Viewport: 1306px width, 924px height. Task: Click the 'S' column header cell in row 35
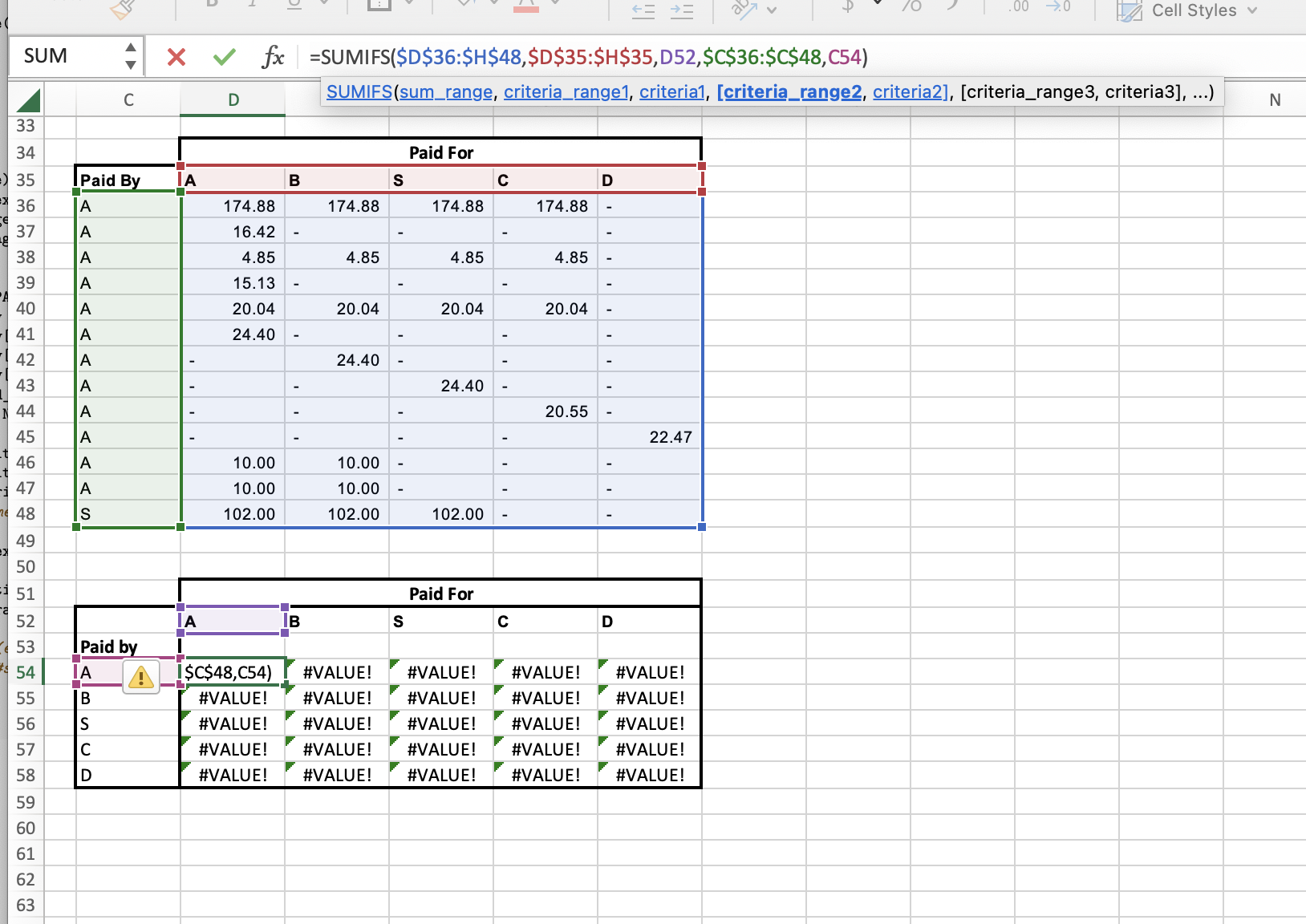pos(441,180)
